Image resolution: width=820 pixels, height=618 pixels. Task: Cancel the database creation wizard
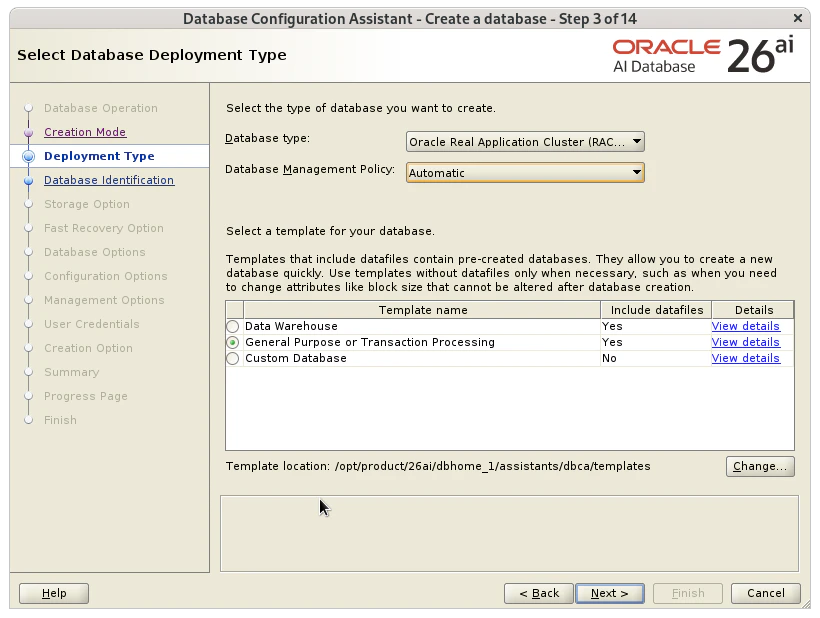pos(766,593)
